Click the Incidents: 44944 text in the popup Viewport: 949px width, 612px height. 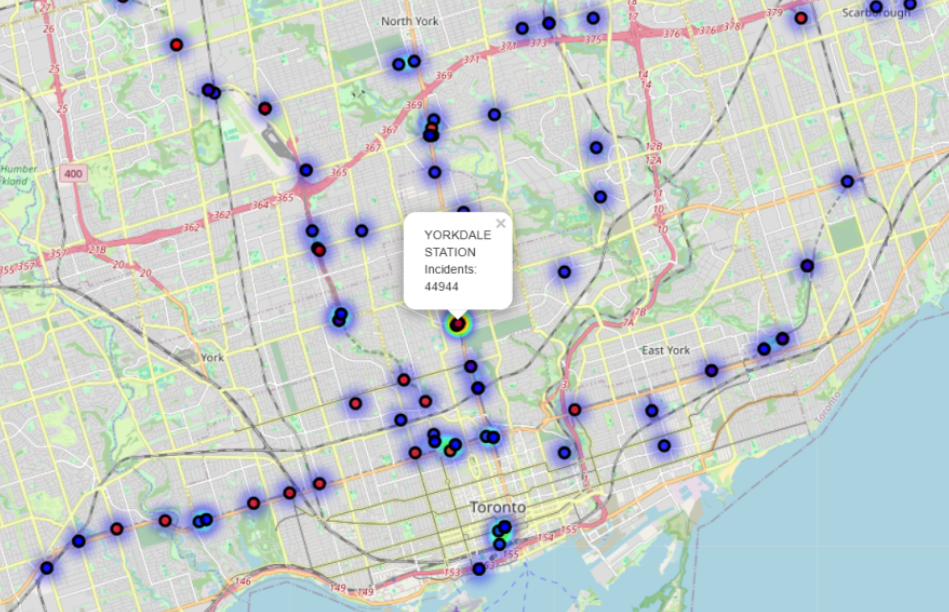pyautogui.click(x=450, y=278)
